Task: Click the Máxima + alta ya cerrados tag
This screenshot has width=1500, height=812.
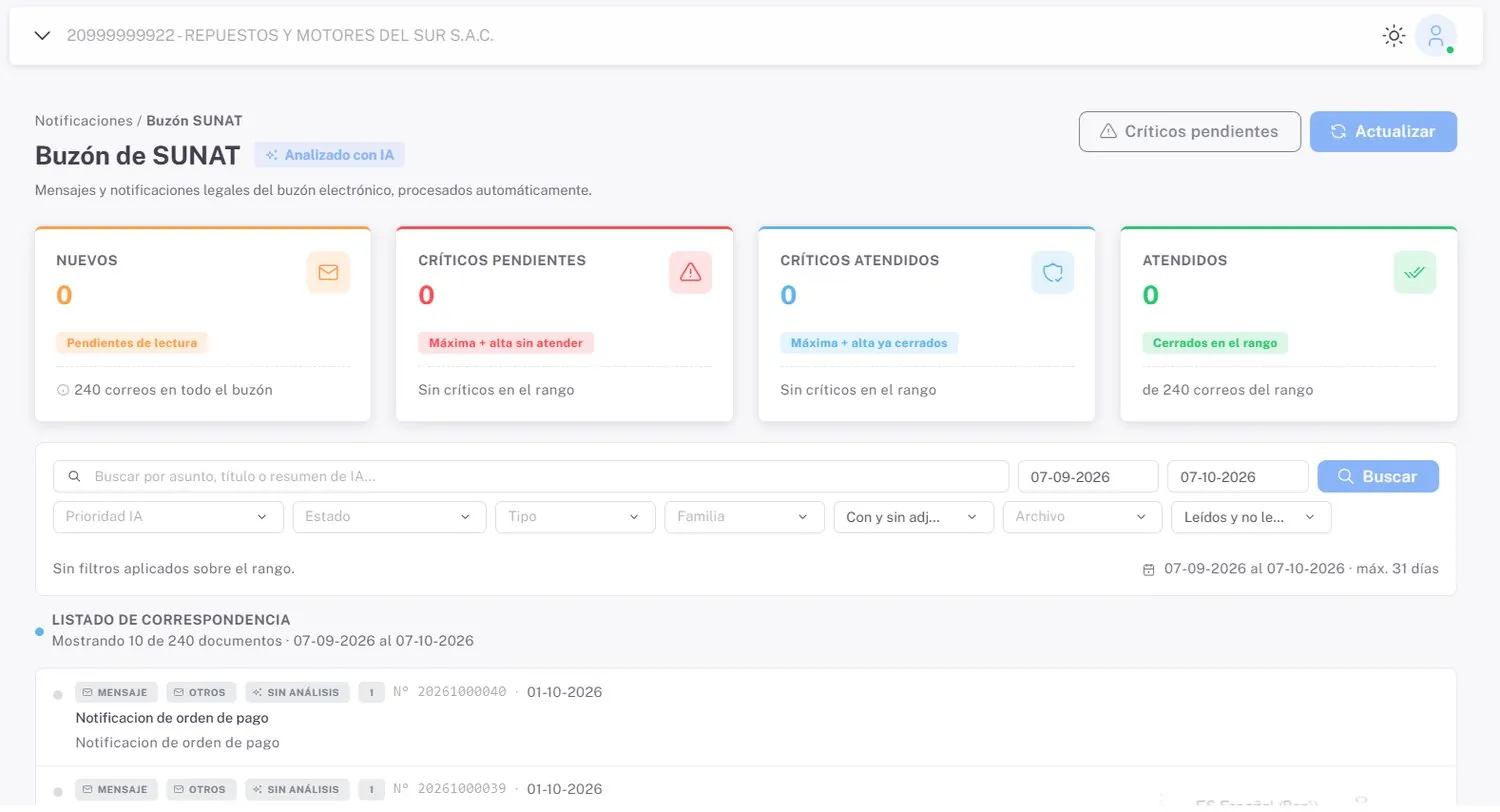Action: [869, 343]
